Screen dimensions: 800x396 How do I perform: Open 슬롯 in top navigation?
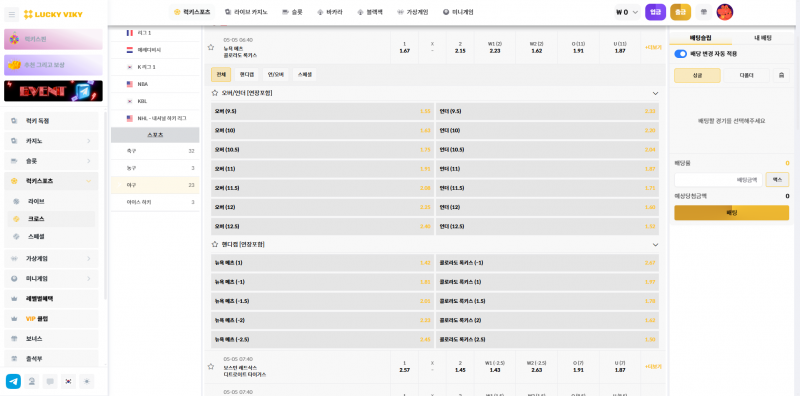pyautogui.click(x=292, y=12)
